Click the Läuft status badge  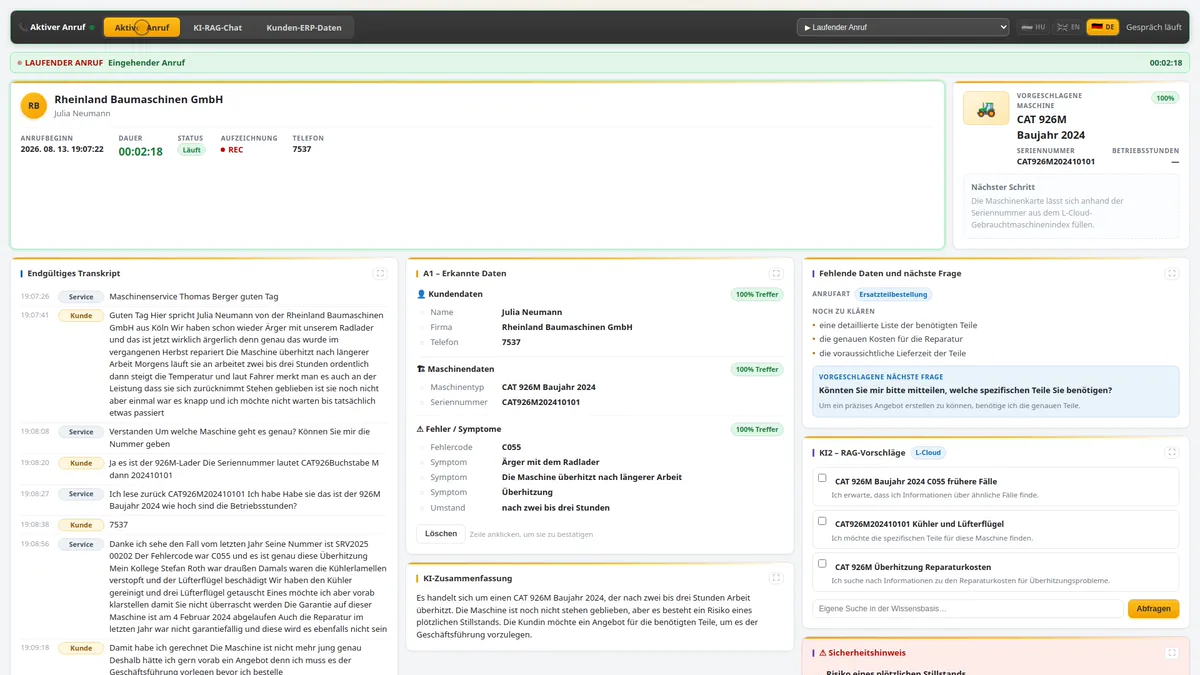pyautogui.click(x=191, y=150)
